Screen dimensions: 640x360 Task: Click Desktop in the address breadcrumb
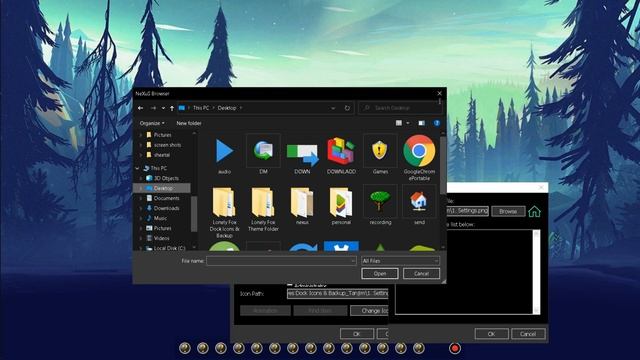click(x=227, y=108)
